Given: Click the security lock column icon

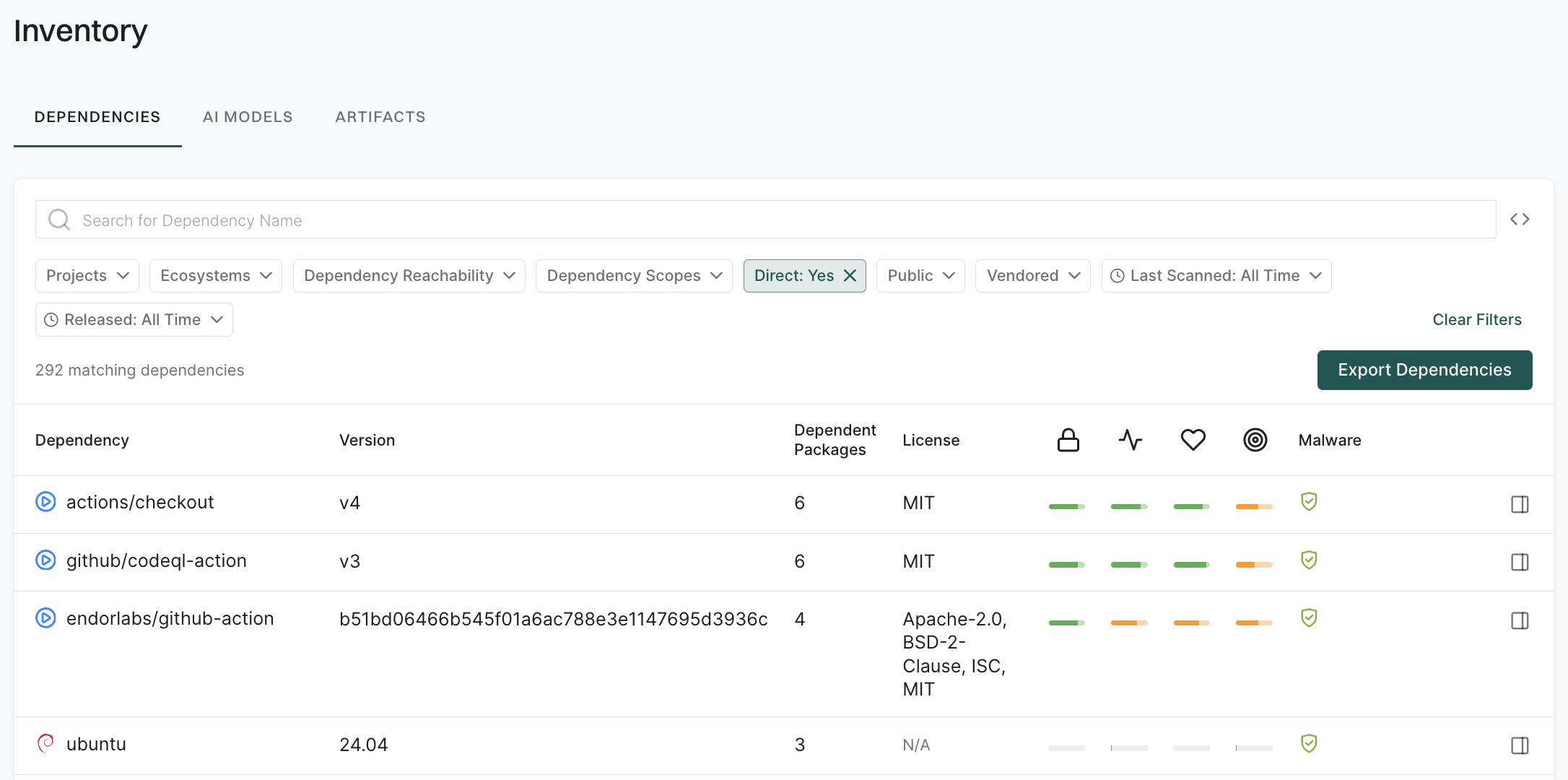Looking at the screenshot, I should tap(1068, 440).
